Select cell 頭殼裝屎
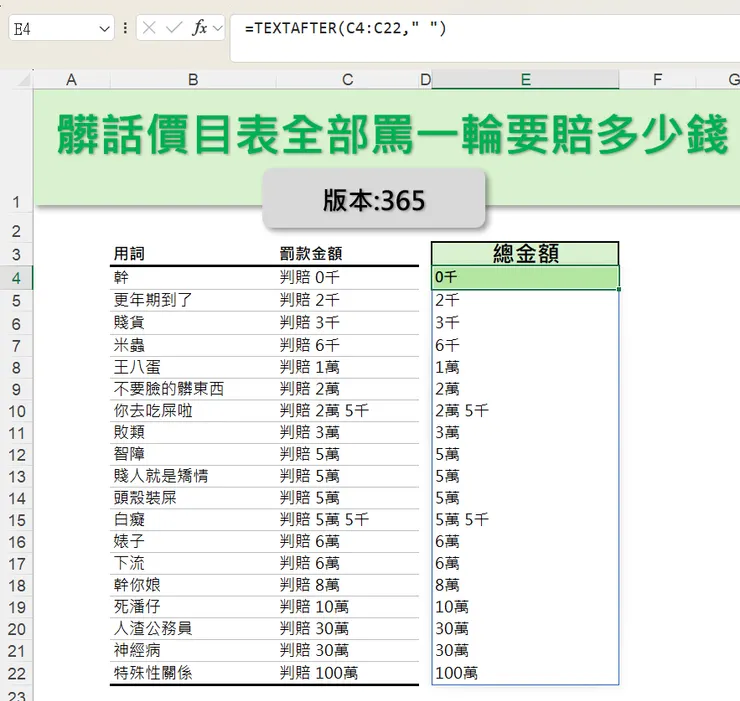 (x=193, y=498)
